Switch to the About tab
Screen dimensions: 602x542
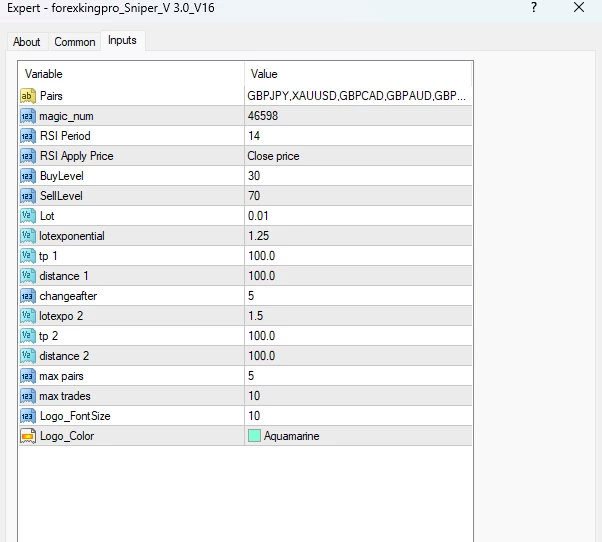27,42
